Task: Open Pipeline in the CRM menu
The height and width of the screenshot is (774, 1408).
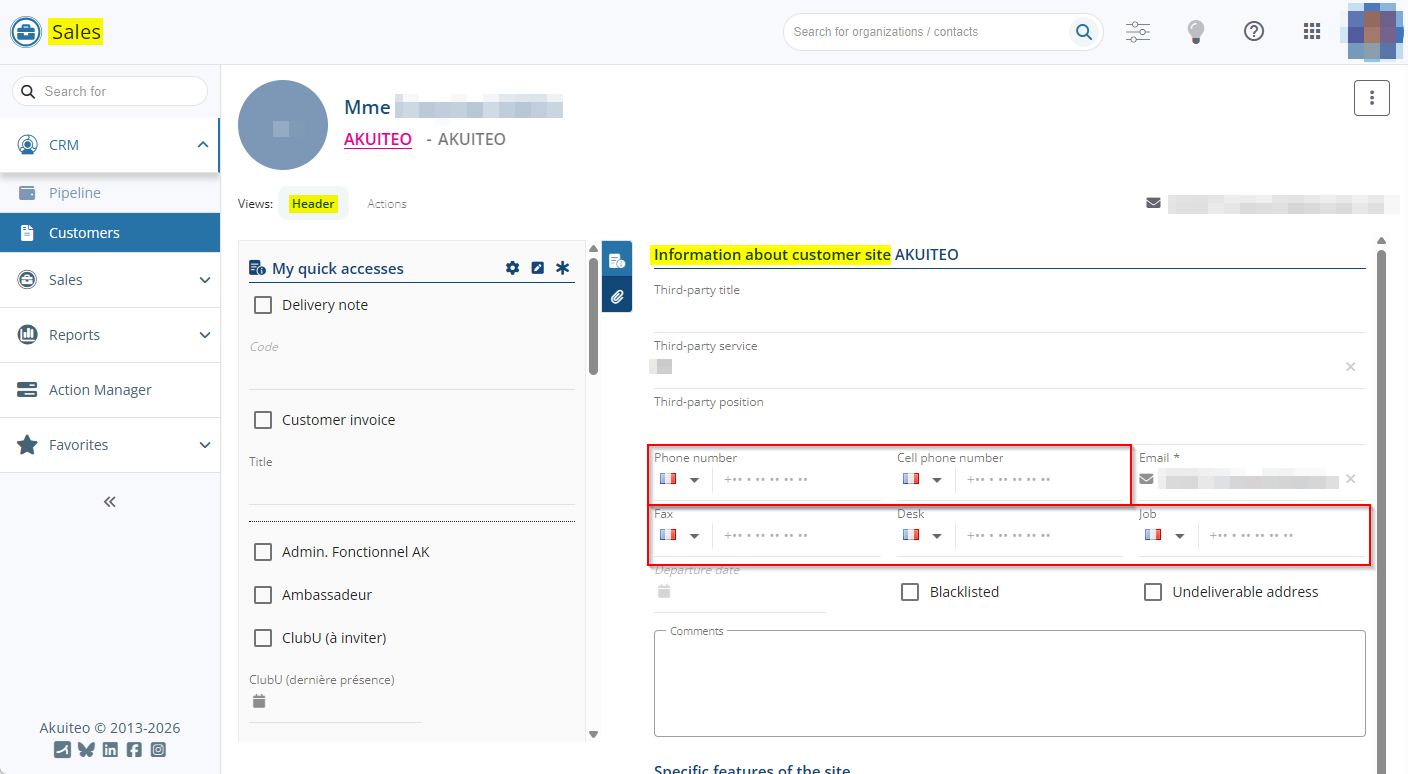Action: [75, 193]
